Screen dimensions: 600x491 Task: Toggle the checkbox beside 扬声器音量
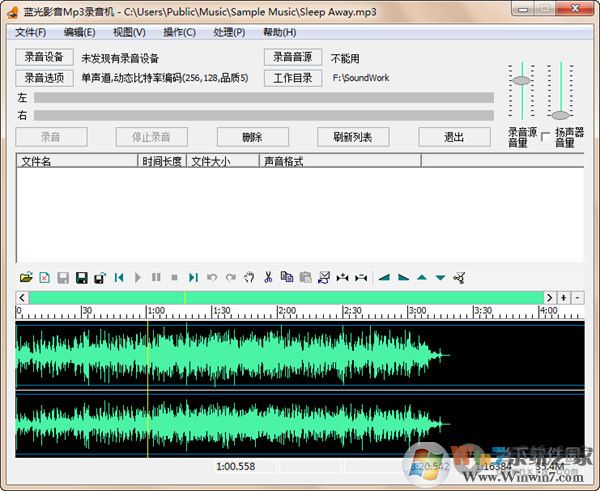[546, 137]
